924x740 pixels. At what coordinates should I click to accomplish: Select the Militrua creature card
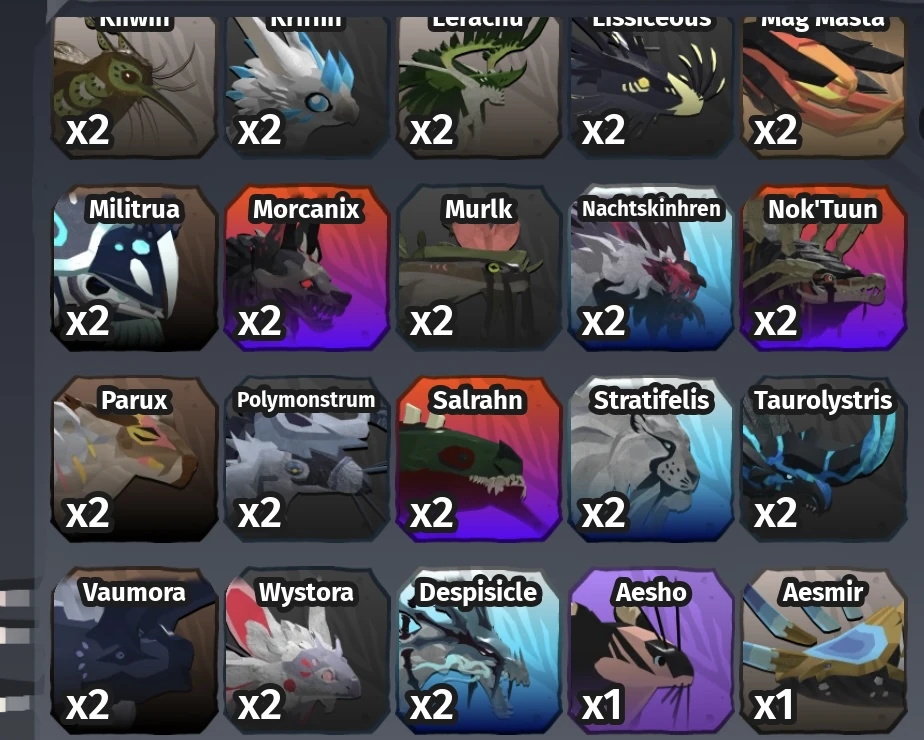pyautogui.click(x=134, y=268)
